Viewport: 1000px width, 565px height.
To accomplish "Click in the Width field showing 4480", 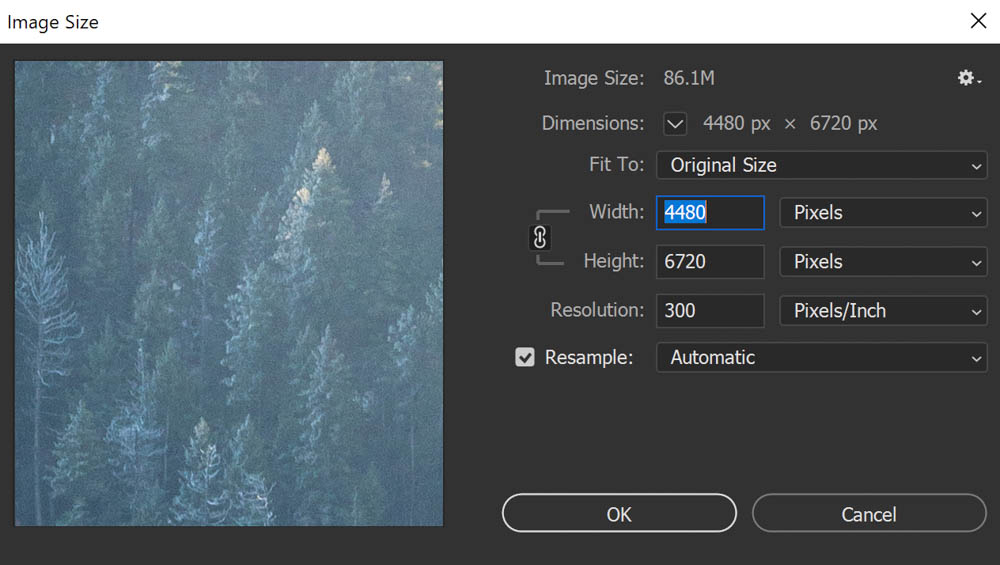I will (710, 213).
